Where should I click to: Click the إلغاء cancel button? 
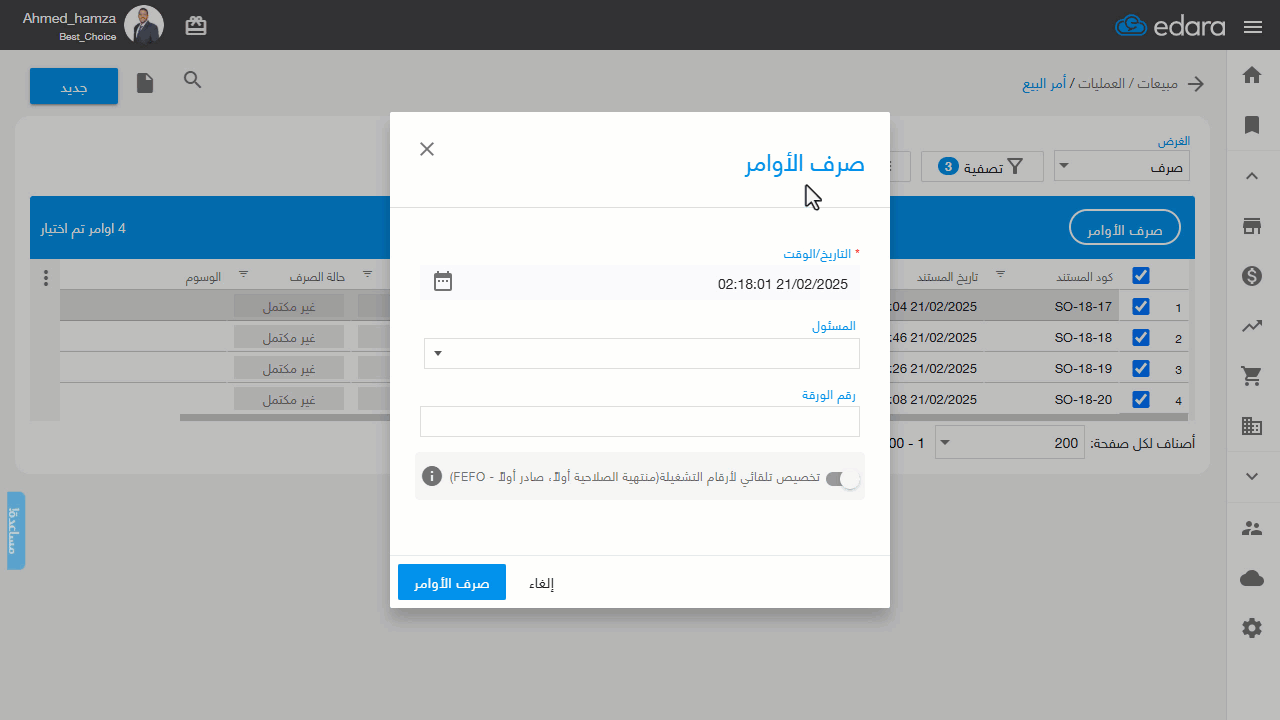(x=541, y=584)
